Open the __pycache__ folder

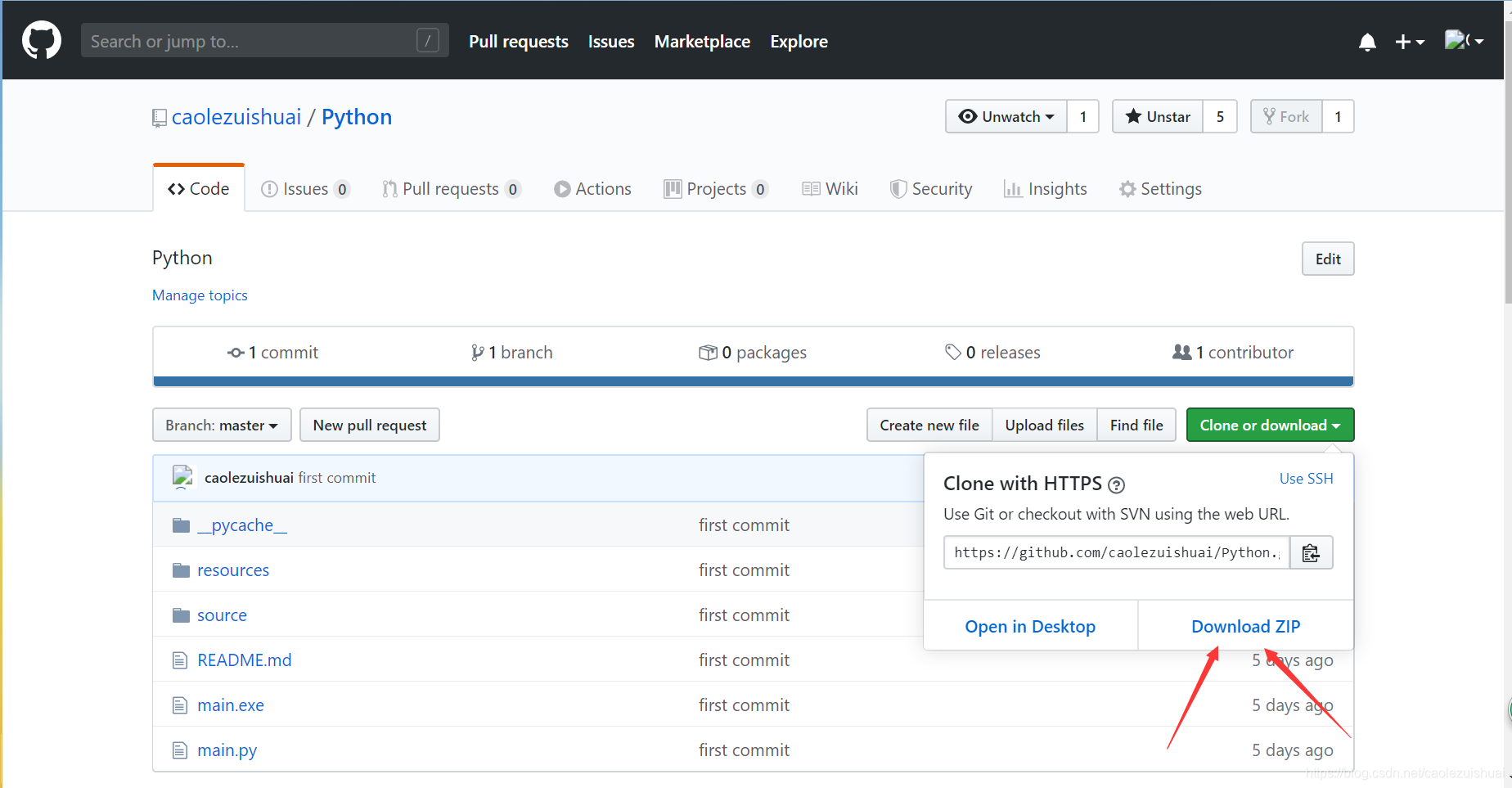pyautogui.click(x=242, y=525)
